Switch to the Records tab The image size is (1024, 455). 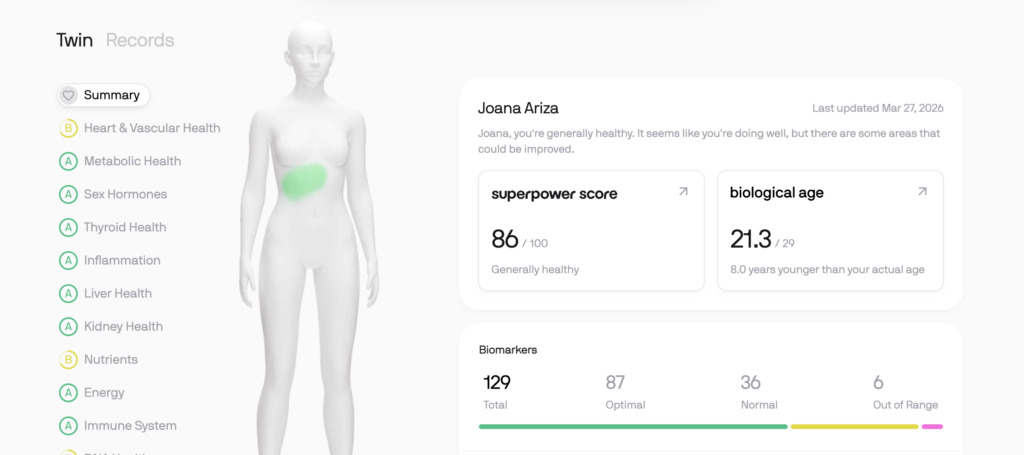click(x=140, y=40)
